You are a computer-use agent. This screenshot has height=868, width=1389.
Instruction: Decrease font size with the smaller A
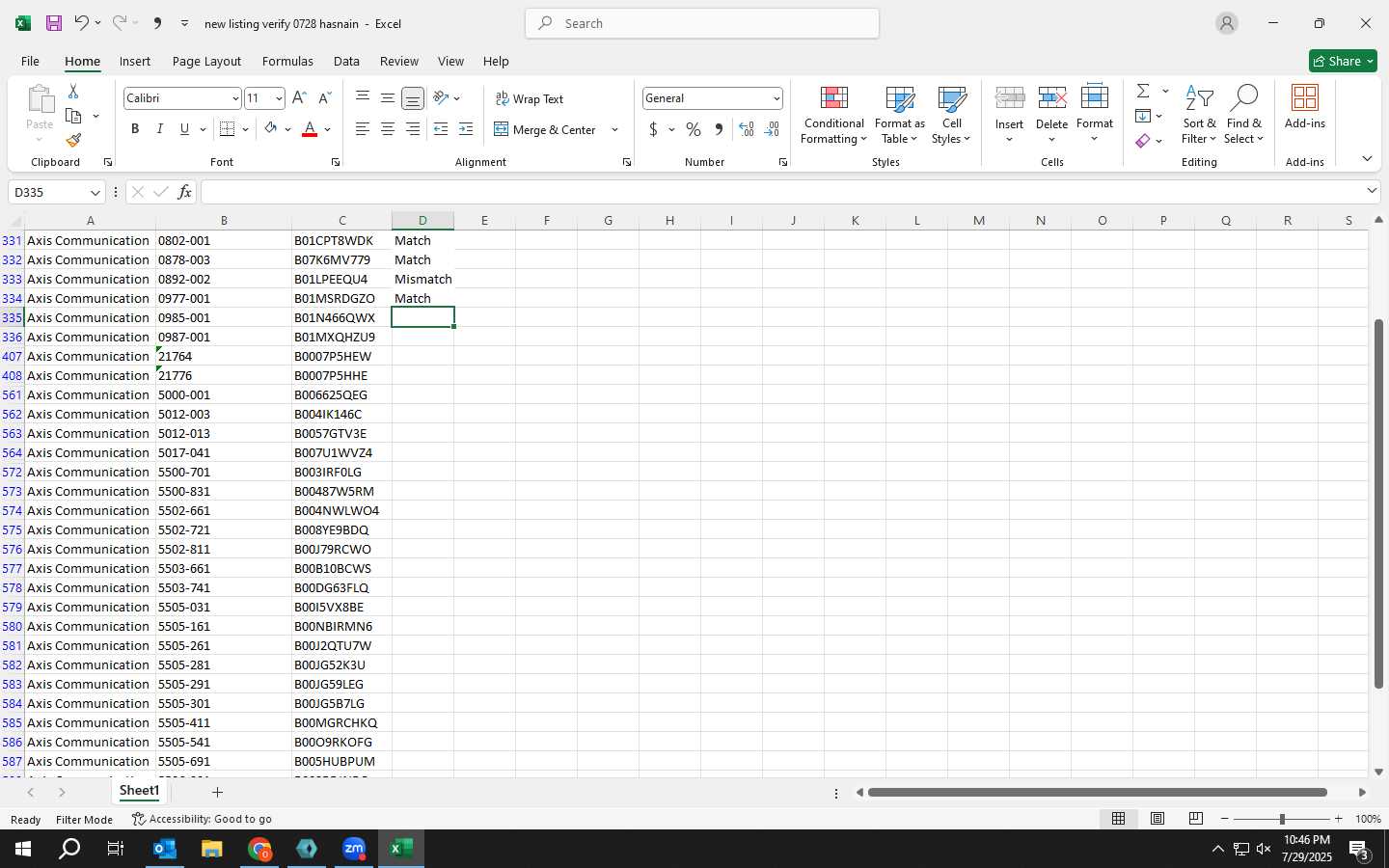tap(324, 98)
